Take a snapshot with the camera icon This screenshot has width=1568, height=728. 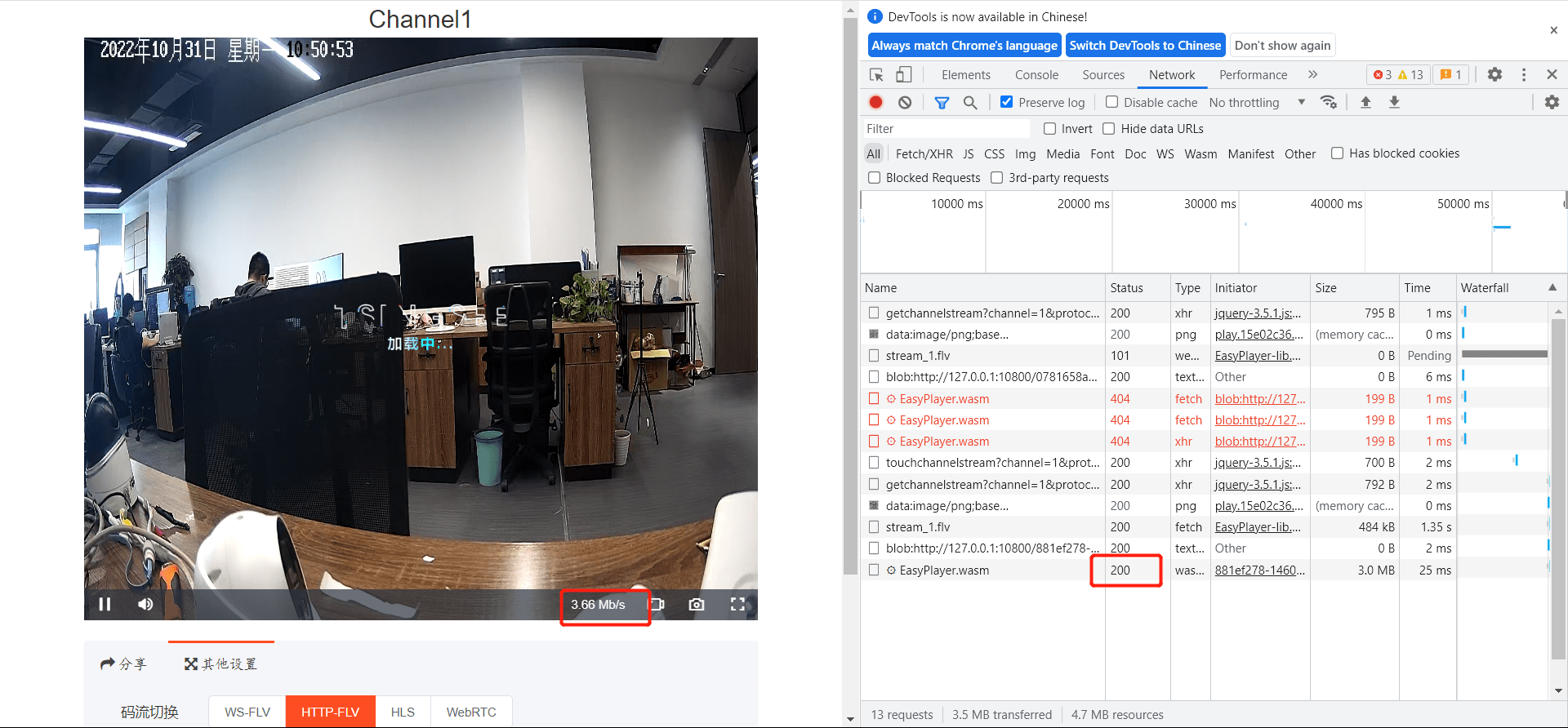[697, 604]
